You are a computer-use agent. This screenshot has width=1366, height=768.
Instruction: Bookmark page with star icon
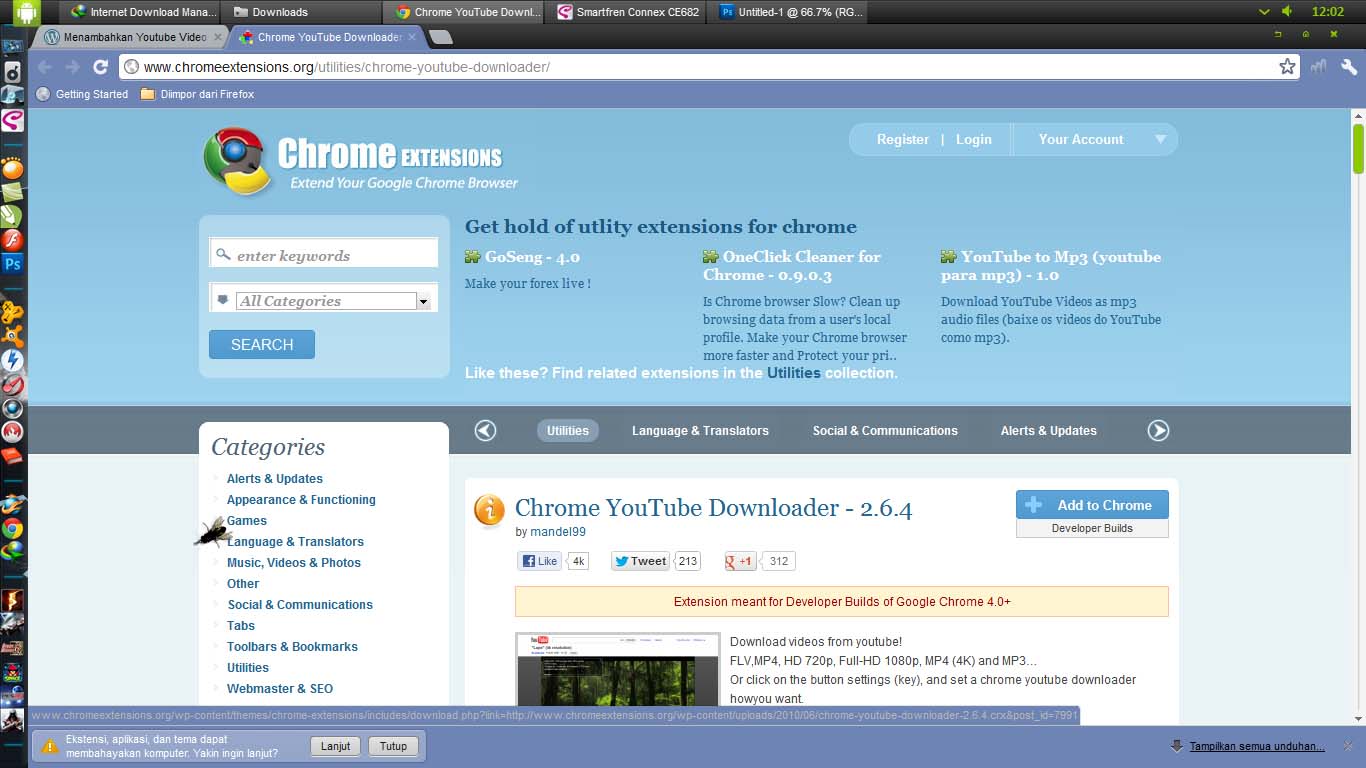click(x=1287, y=67)
